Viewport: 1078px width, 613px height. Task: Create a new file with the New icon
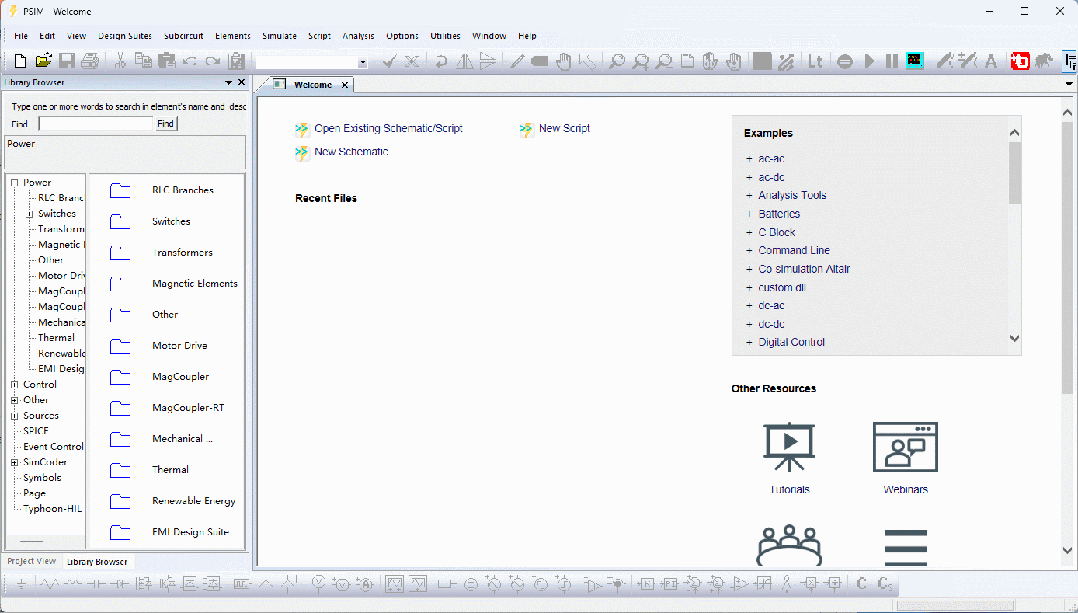pyautogui.click(x=20, y=61)
